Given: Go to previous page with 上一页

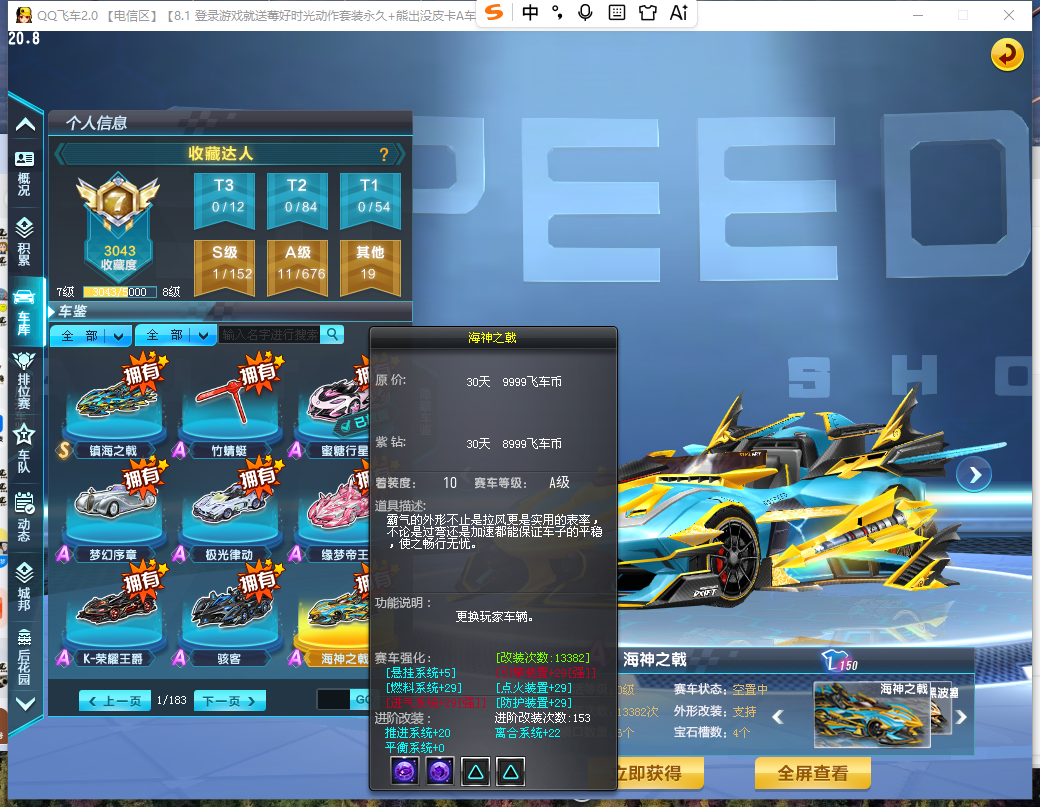Looking at the screenshot, I should [115, 701].
